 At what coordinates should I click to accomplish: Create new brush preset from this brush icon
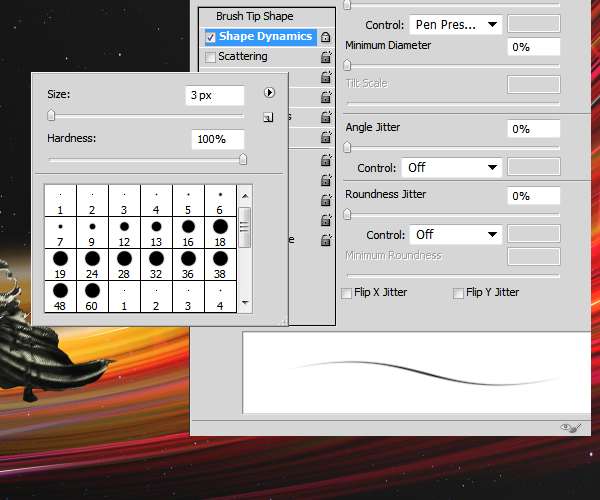pyautogui.click(x=268, y=117)
